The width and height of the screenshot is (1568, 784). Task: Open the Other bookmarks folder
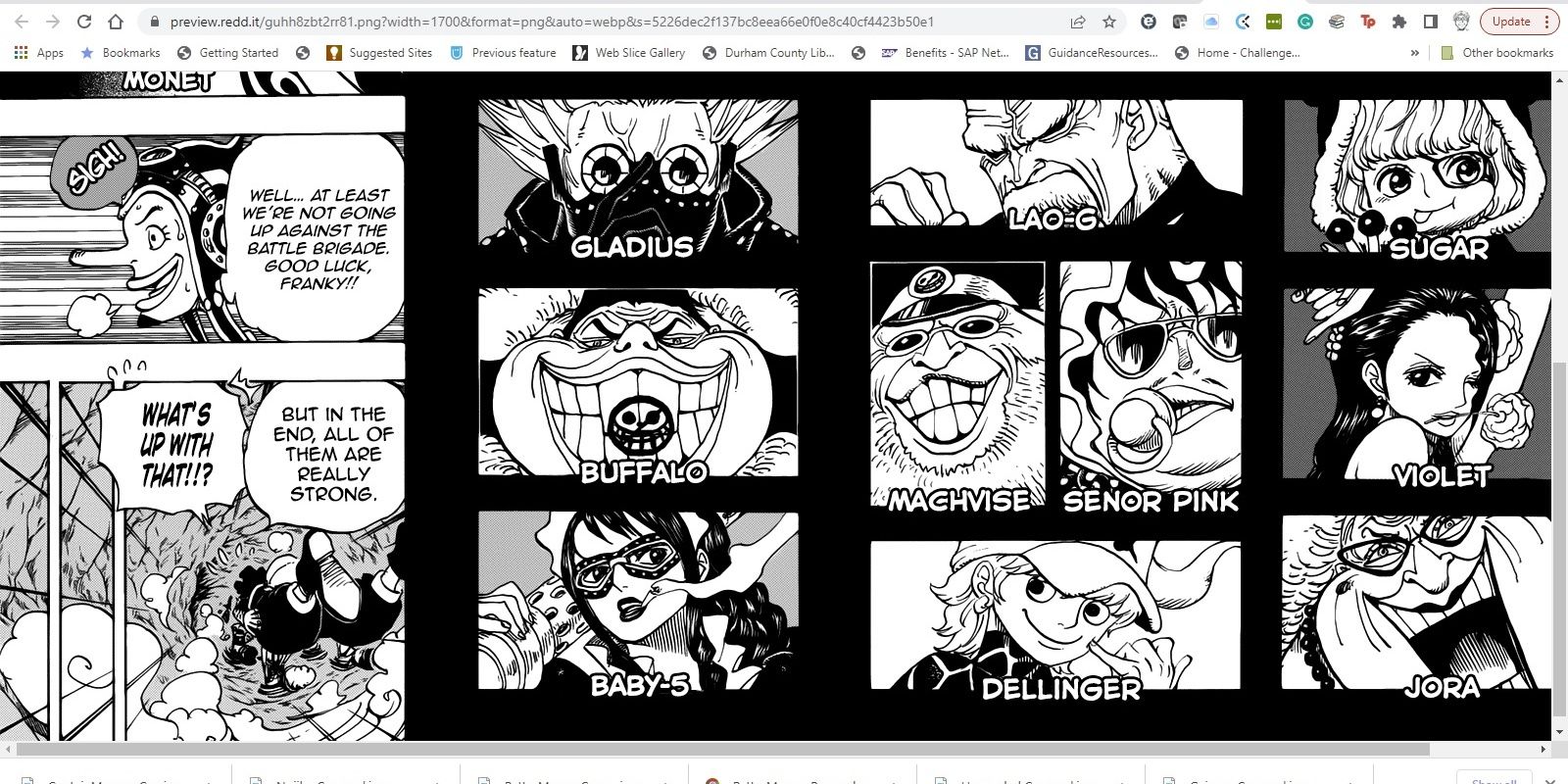pyautogui.click(x=1497, y=53)
